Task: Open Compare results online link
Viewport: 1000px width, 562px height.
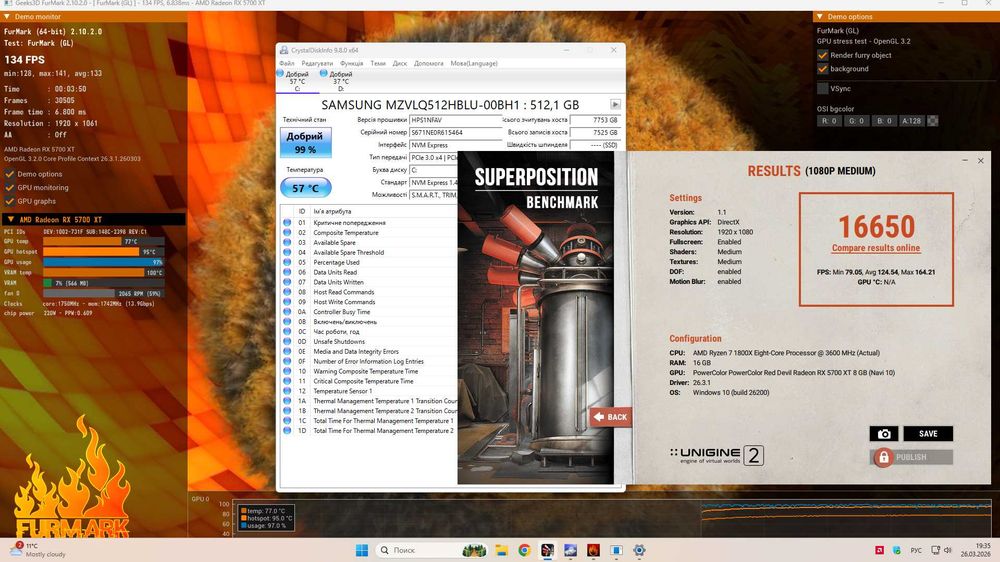Action: click(x=876, y=248)
